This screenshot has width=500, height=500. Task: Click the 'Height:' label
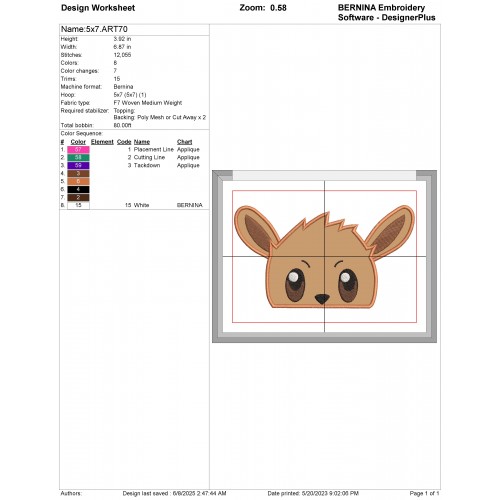click(69, 39)
